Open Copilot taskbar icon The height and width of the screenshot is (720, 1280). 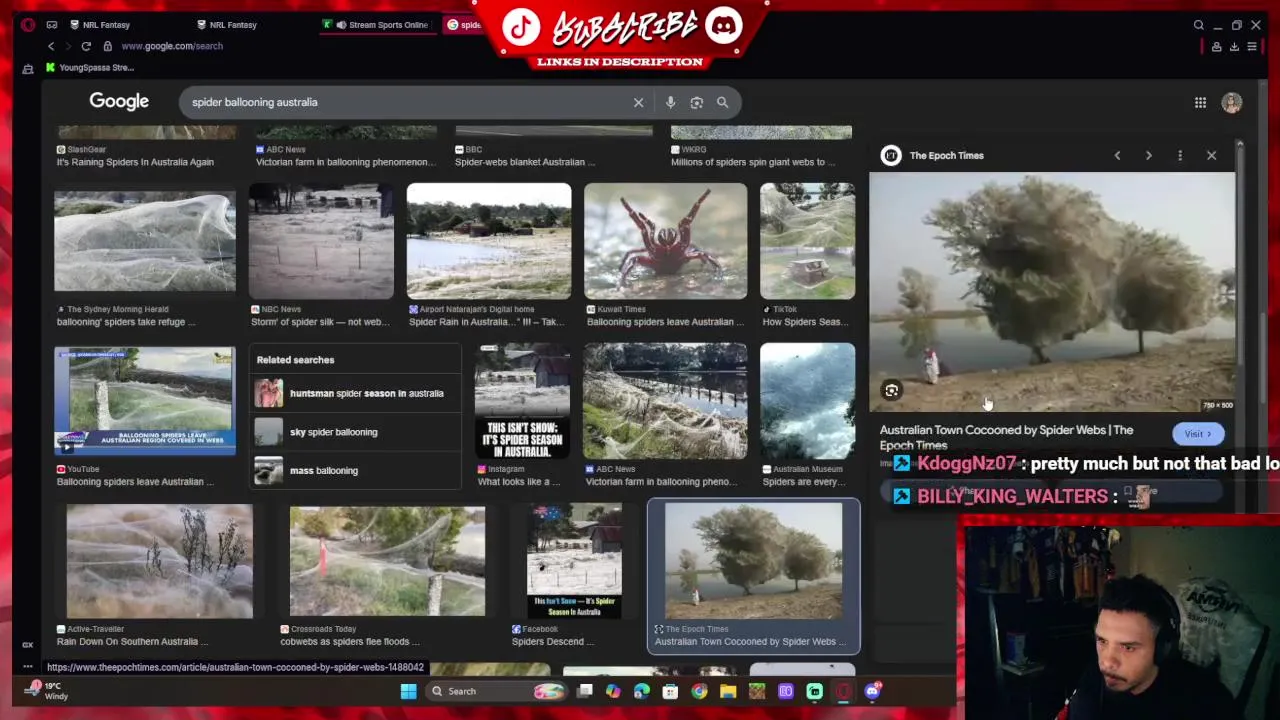[x=613, y=691]
